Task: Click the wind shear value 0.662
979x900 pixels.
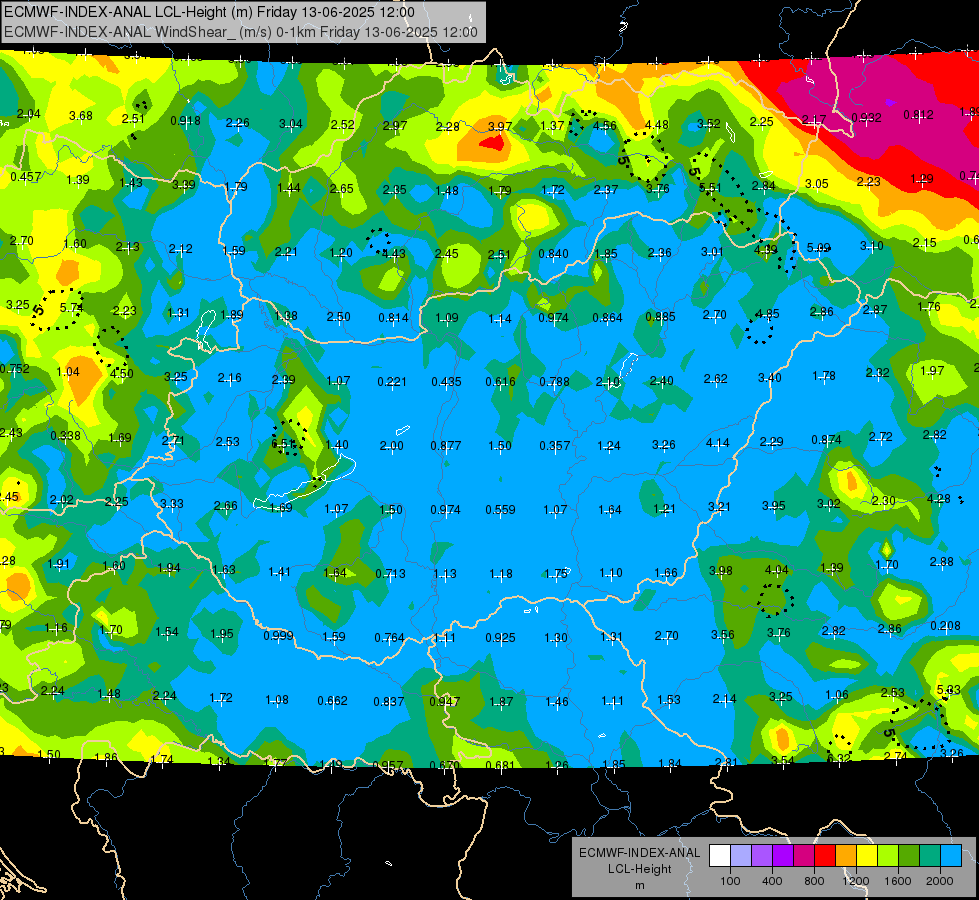Action: point(332,701)
